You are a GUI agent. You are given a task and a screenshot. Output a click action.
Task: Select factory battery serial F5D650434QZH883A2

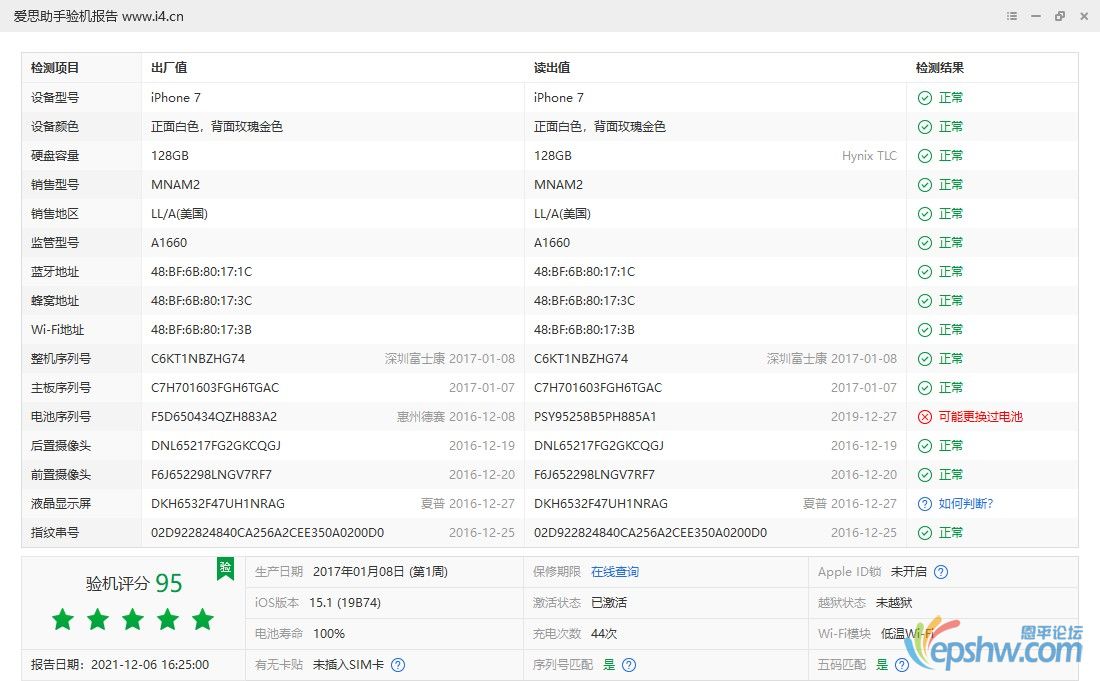pos(214,417)
